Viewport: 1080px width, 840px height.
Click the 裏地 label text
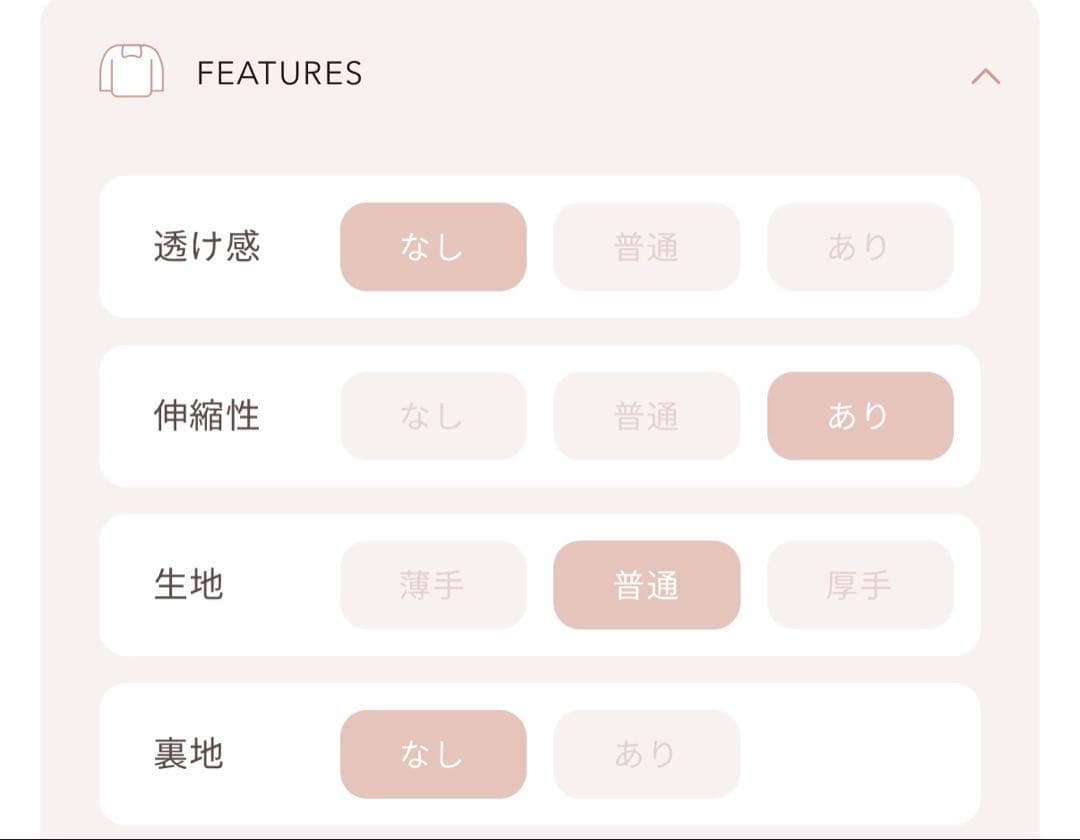click(x=188, y=755)
